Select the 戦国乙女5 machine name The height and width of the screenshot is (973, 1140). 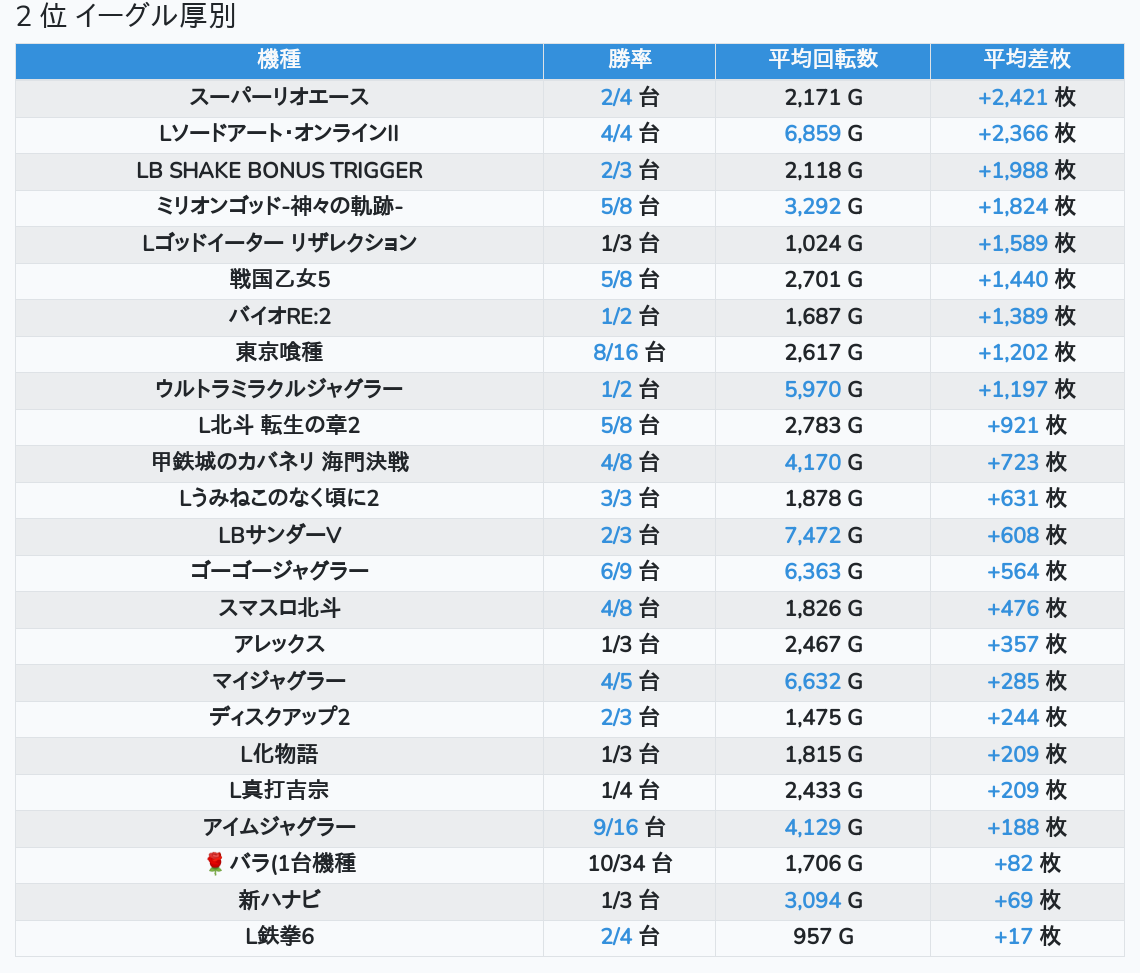coord(279,279)
